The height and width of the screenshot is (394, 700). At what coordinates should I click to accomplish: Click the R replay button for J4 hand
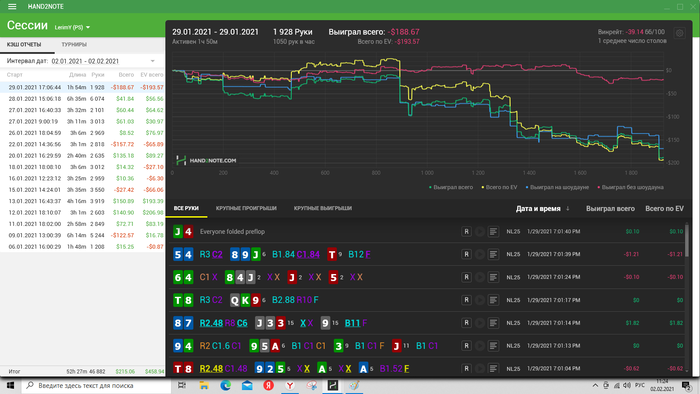pos(466,232)
